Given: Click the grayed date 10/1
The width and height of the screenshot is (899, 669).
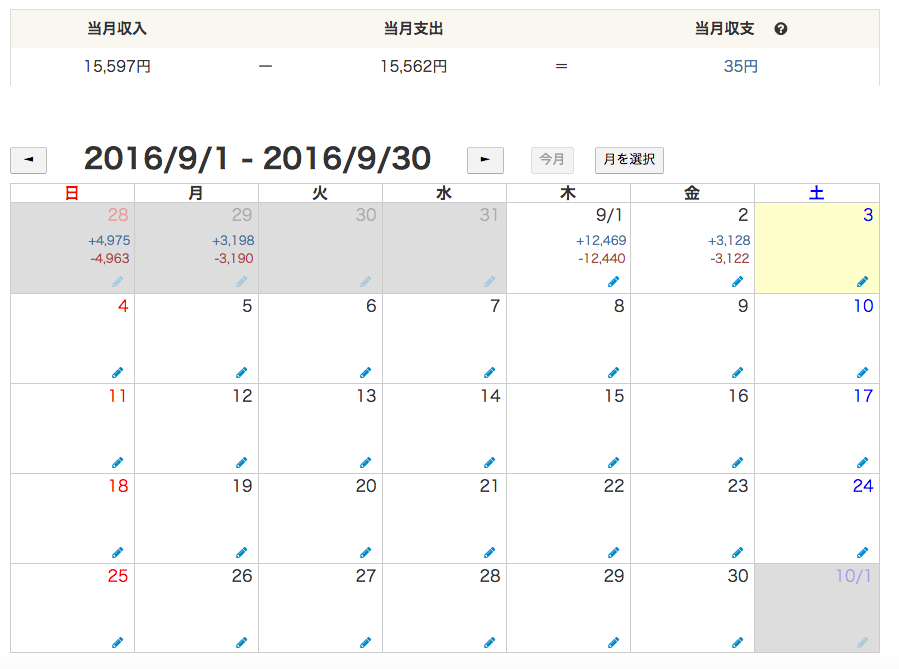Looking at the screenshot, I should pos(853,576).
